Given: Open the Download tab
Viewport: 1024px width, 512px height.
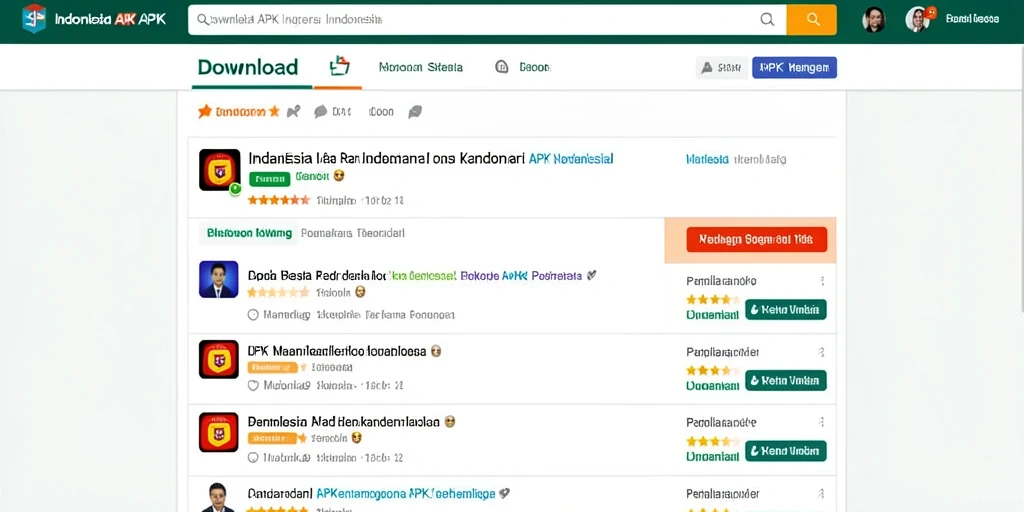Looking at the screenshot, I should [x=248, y=67].
